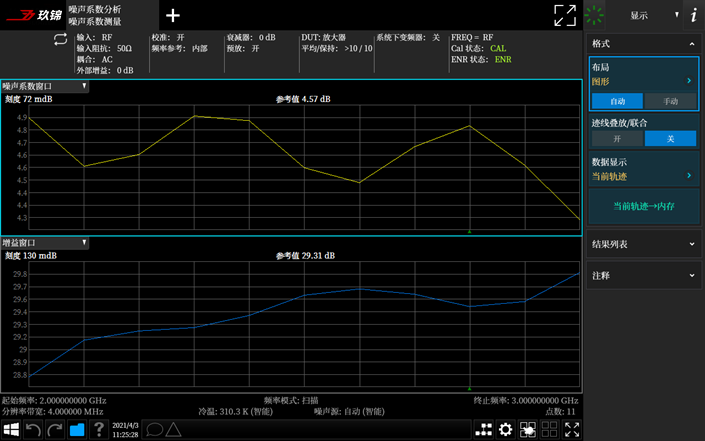705x441 pixels.
Task: Open the node-grid preset icon in bottom bar
Action: pyautogui.click(x=483, y=430)
